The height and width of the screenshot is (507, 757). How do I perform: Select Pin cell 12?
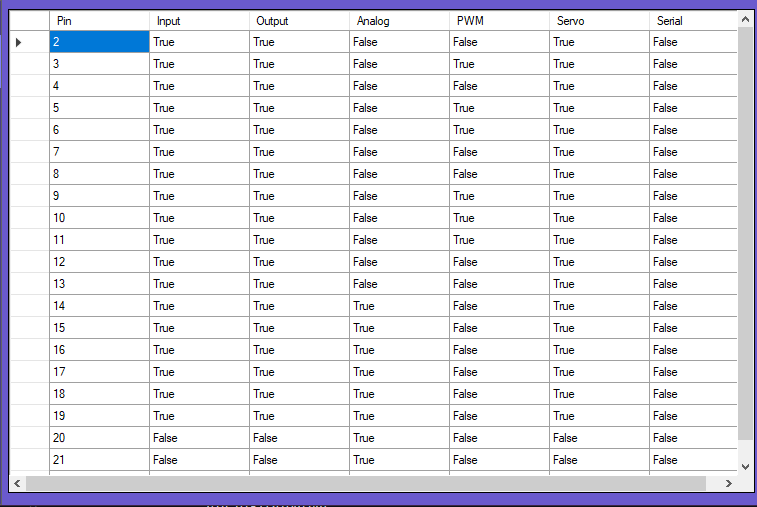tap(99, 262)
